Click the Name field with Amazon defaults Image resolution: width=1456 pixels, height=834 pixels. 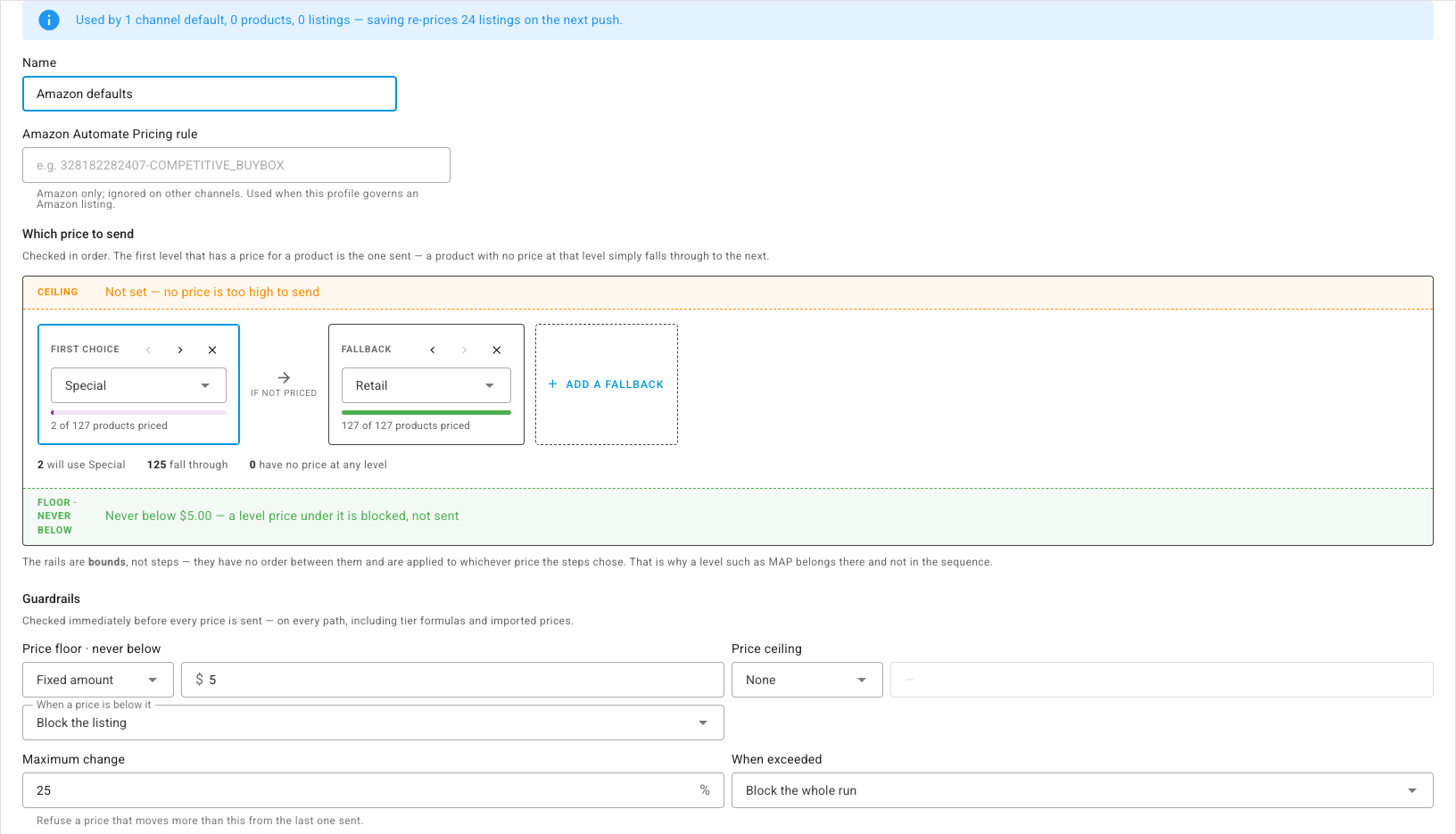tap(210, 94)
